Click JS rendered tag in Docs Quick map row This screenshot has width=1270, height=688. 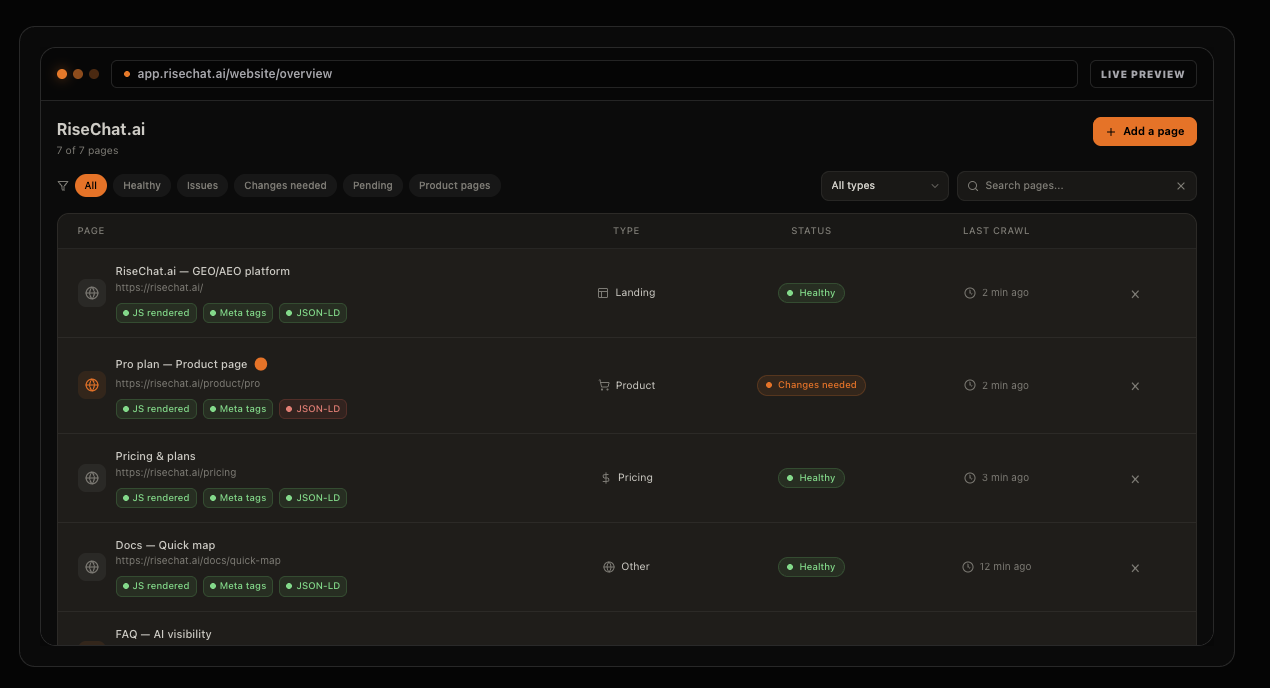pyautogui.click(x=156, y=586)
